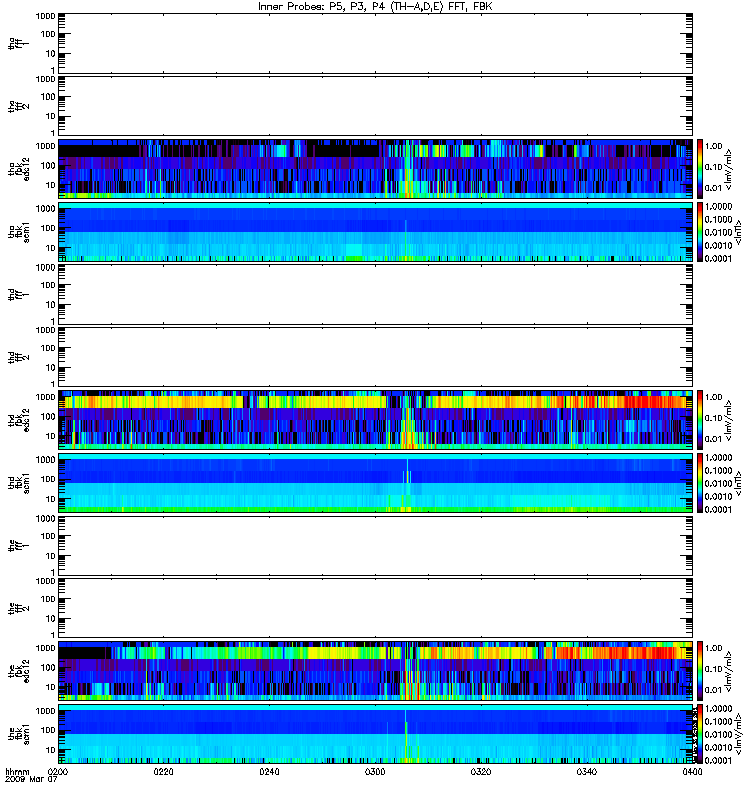Viewport: 750px width, 800px height.
Task: Click the 'thd fbk scm1' y-axis label
Action: (19, 483)
